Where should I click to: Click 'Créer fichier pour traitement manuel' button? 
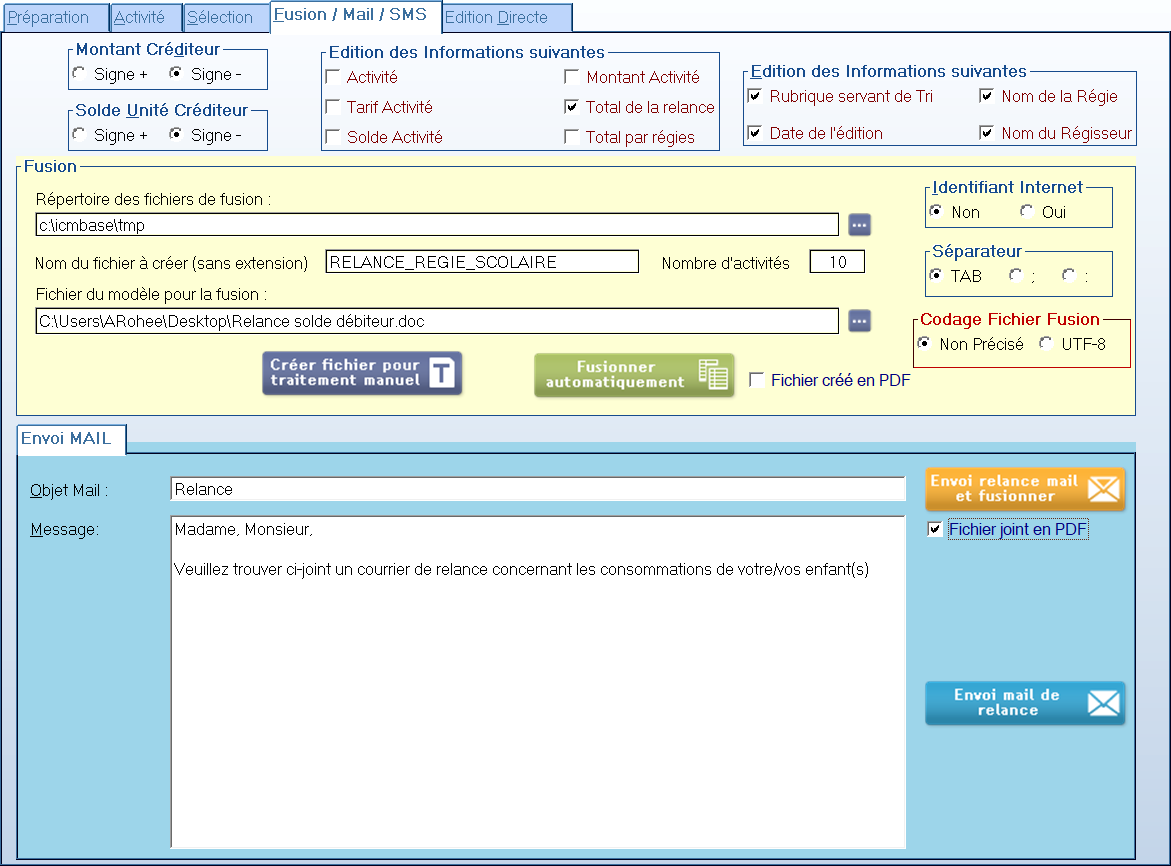coord(362,373)
